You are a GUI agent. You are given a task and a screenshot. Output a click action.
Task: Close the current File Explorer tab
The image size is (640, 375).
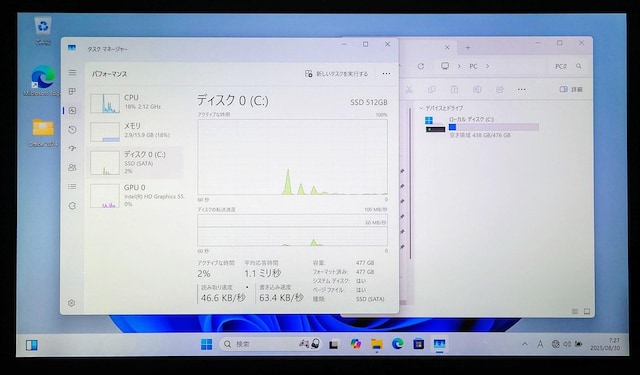coord(447,48)
